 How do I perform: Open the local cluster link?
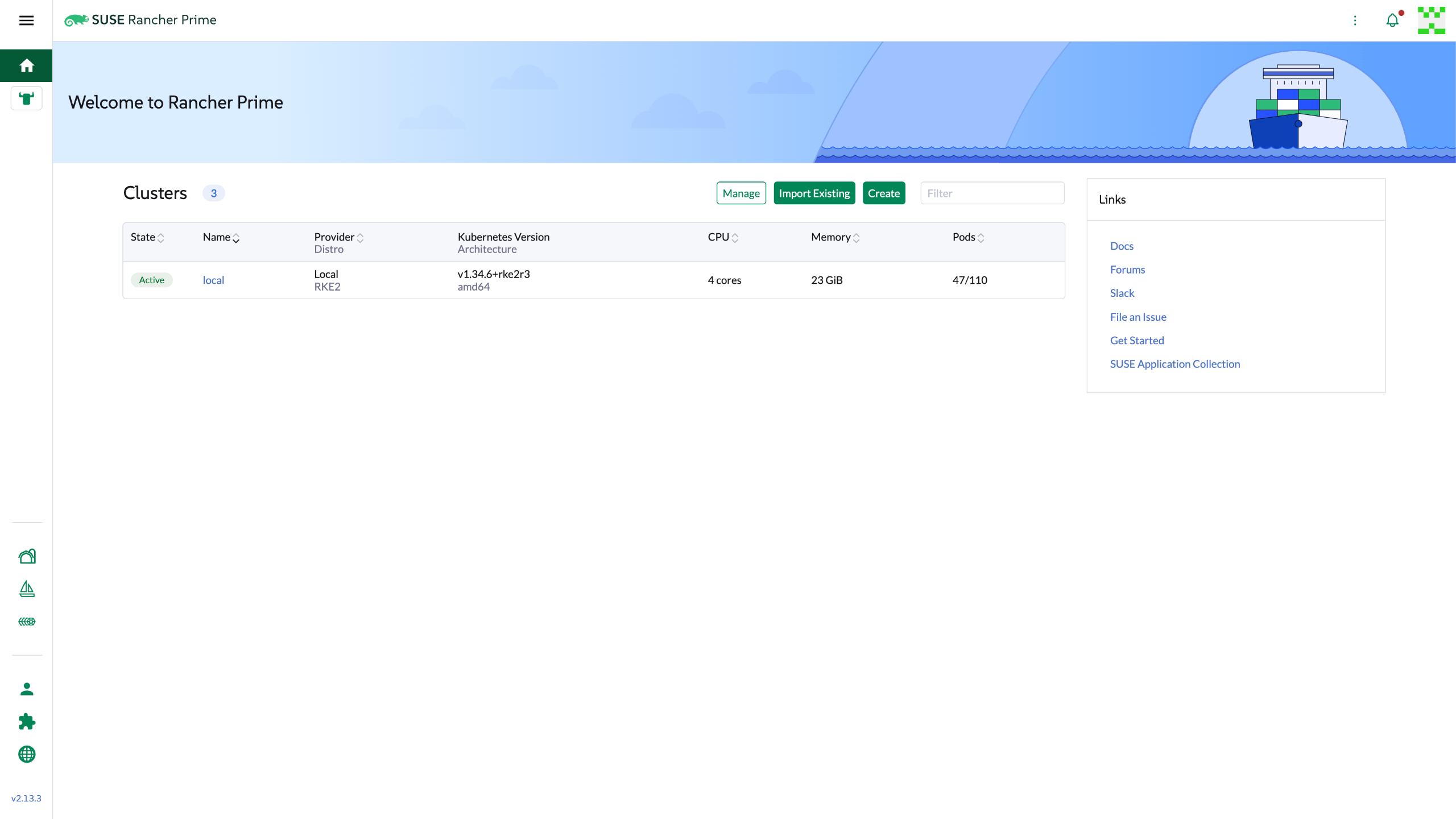pos(213,280)
